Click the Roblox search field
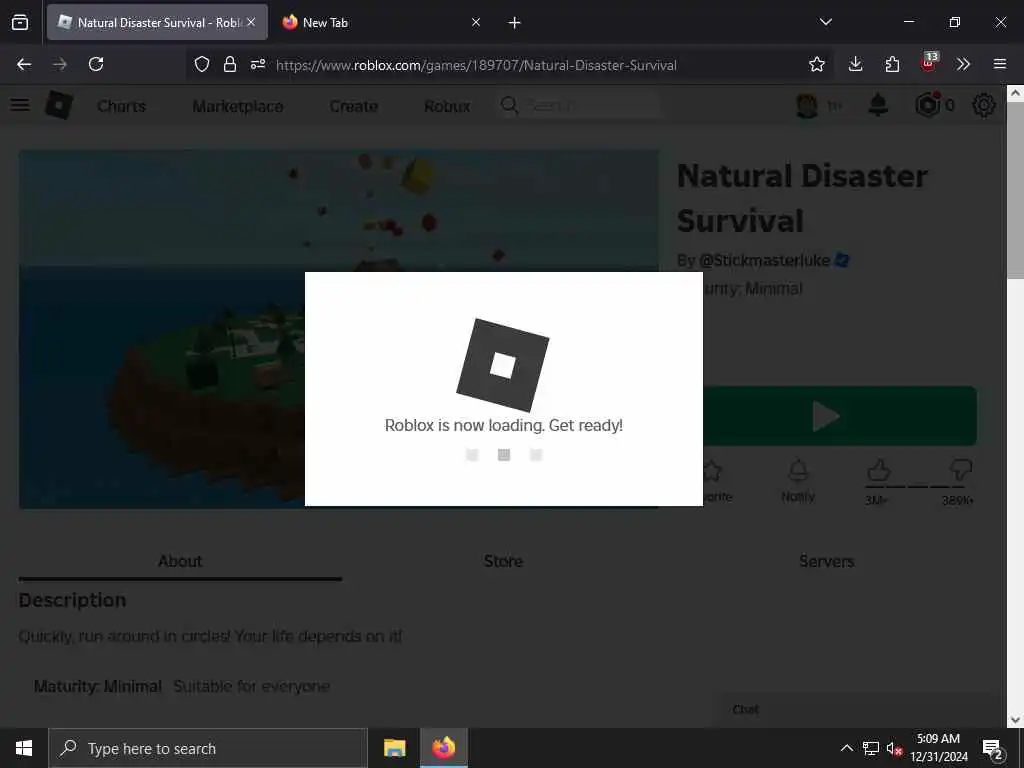The image size is (1024, 768). coord(580,105)
